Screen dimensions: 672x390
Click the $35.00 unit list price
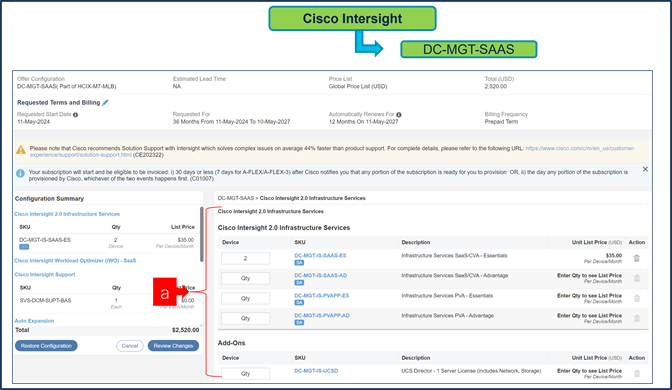[x=614, y=255]
